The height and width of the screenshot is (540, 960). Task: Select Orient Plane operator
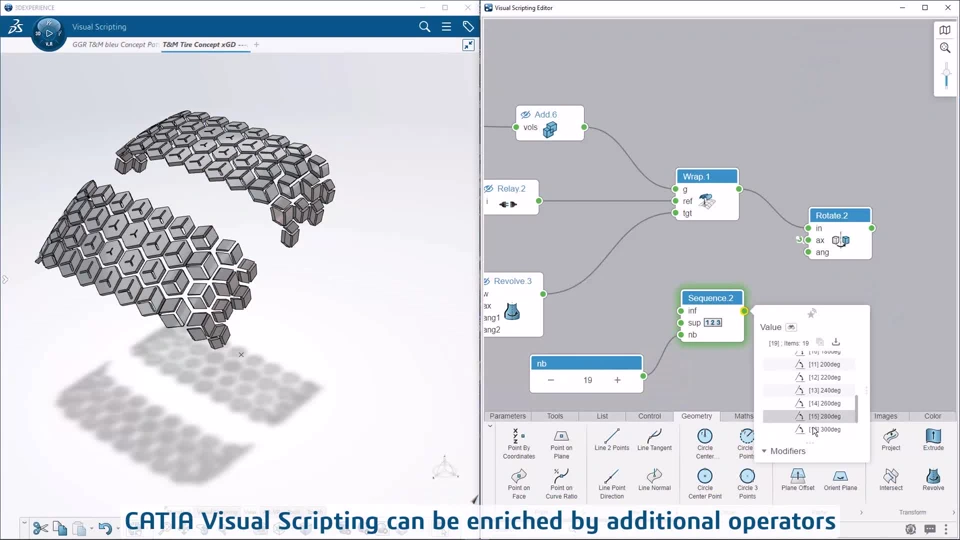pyautogui.click(x=840, y=479)
